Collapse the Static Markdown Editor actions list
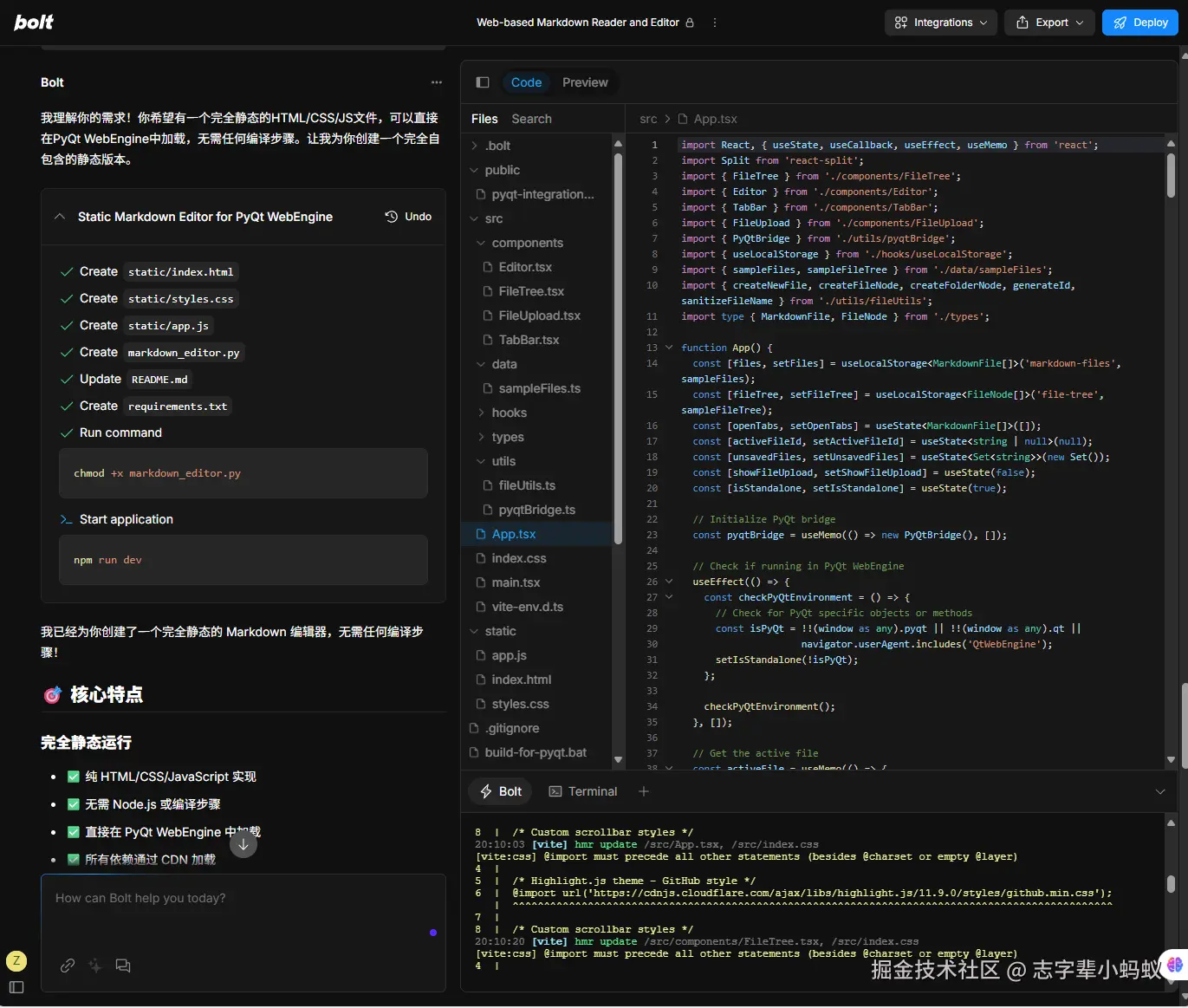Image resolution: width=1188 pixels, height=1008 pixels. point(60,217)
